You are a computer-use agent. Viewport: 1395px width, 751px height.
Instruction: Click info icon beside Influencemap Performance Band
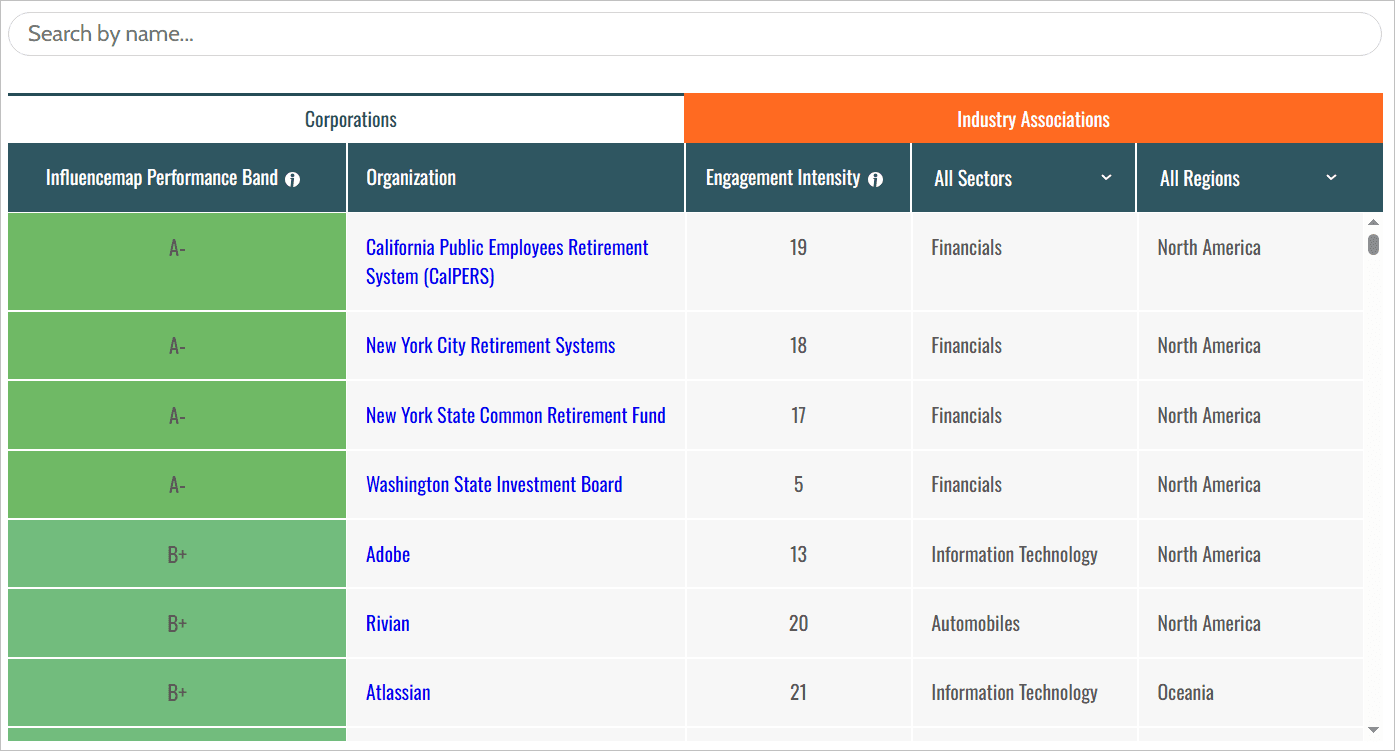pyautogui.click(x=292, y=179)
